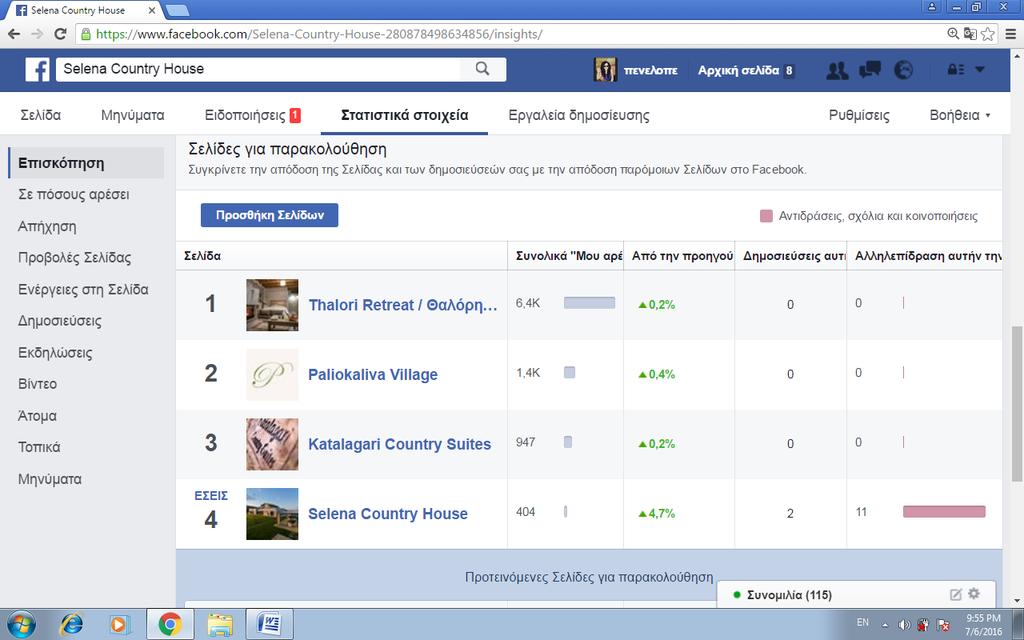Viewport: 1024px width, 640px height.
Task: Open Εργαλεία δημοσίευσης tab
Action: tap(579, 116)
